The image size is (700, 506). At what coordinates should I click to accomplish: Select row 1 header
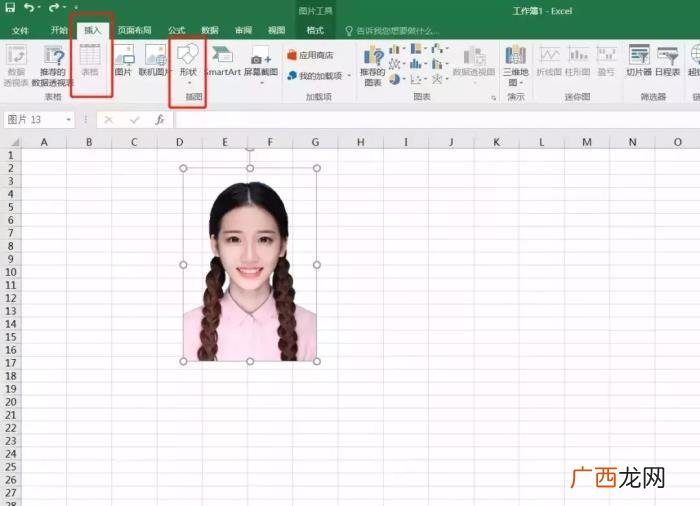11,155
